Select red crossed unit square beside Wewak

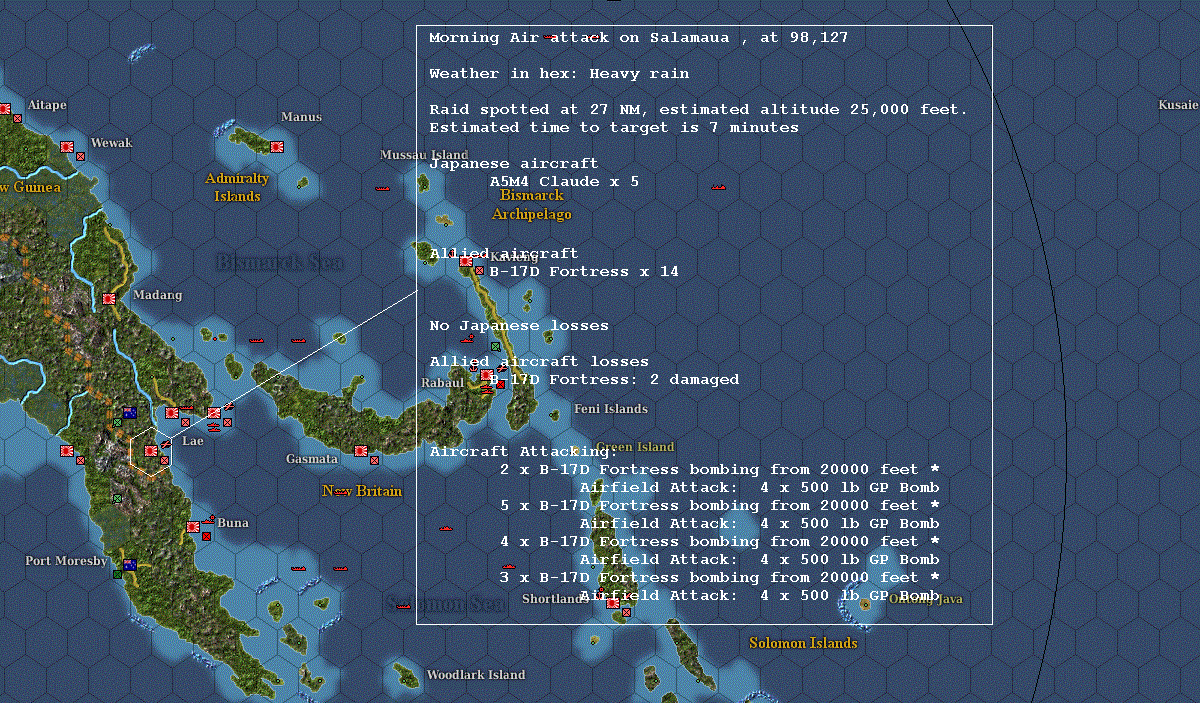click(80, 157)
